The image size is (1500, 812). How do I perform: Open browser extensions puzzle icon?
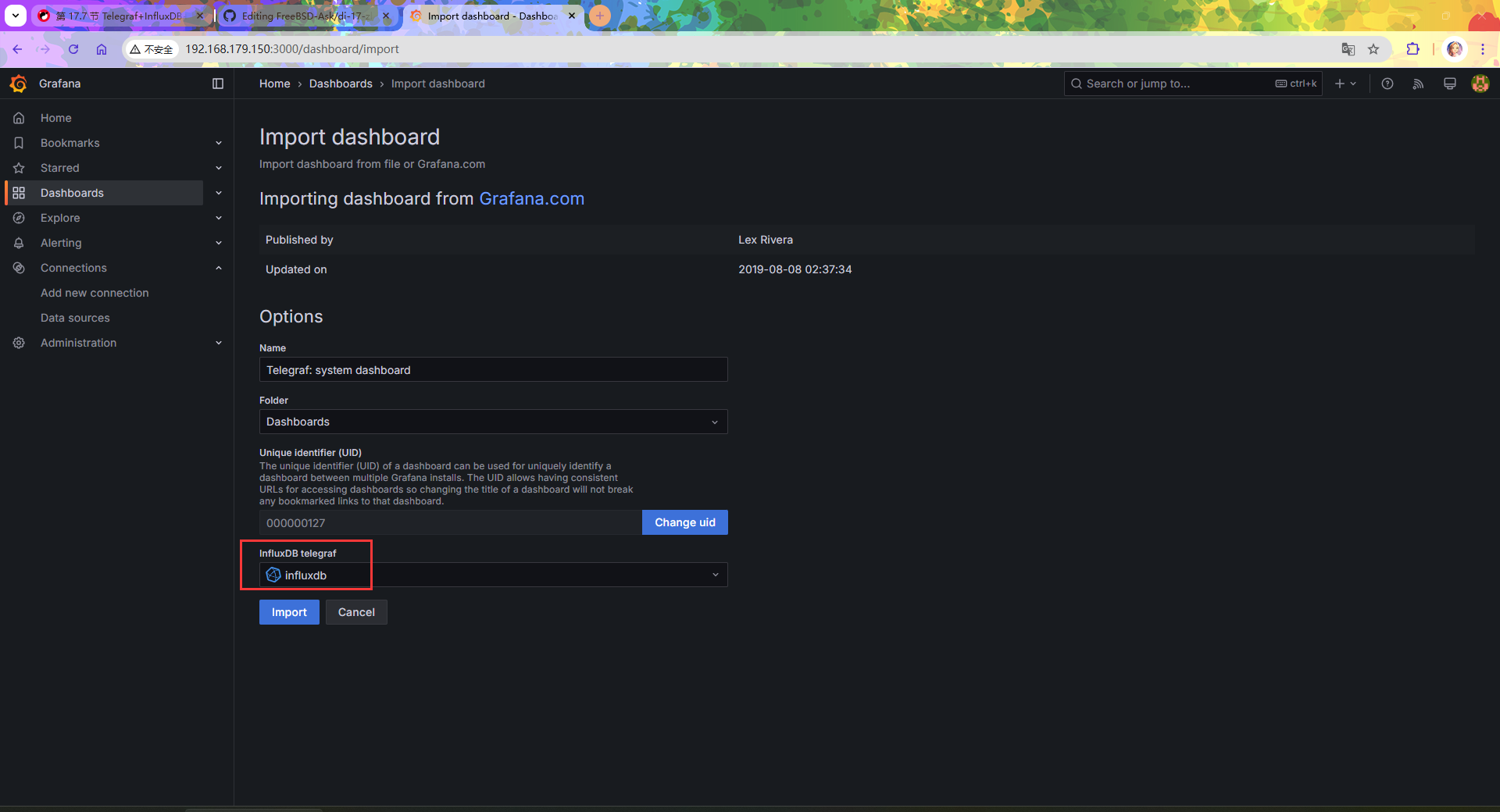pyautogui.click(x=1412, y=49)
